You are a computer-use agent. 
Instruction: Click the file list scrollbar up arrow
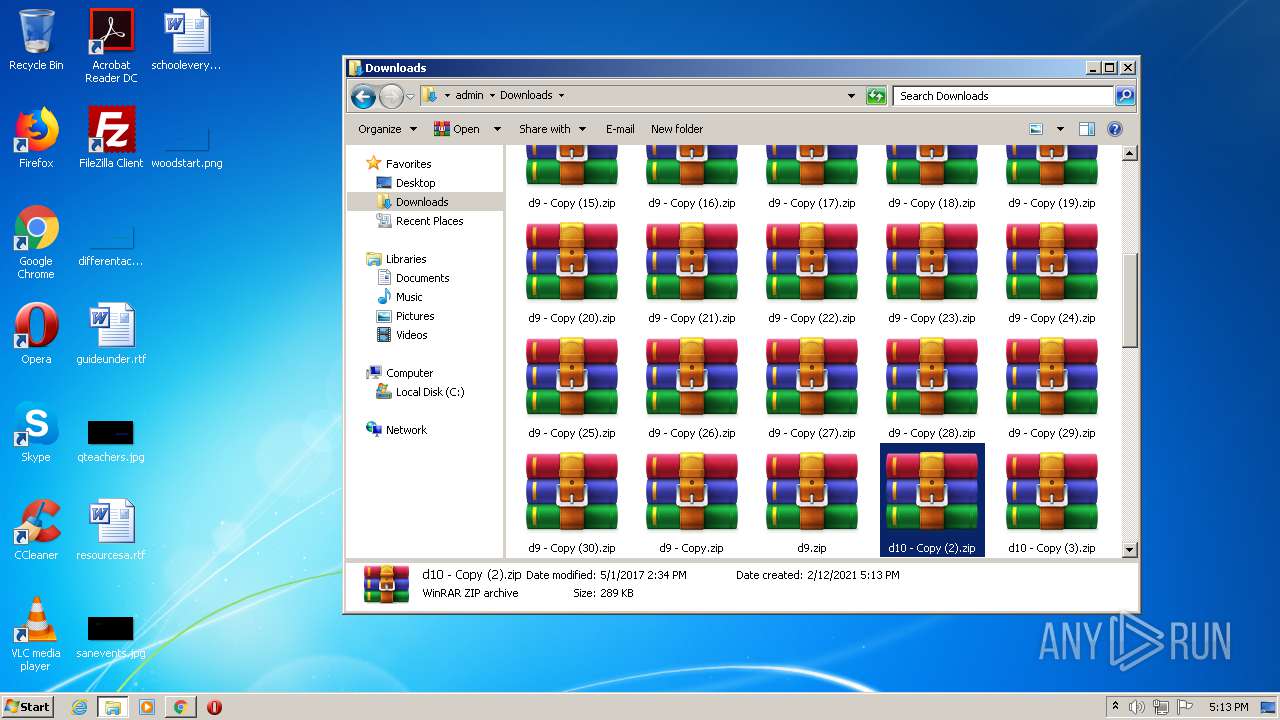tap(1129, 153)
